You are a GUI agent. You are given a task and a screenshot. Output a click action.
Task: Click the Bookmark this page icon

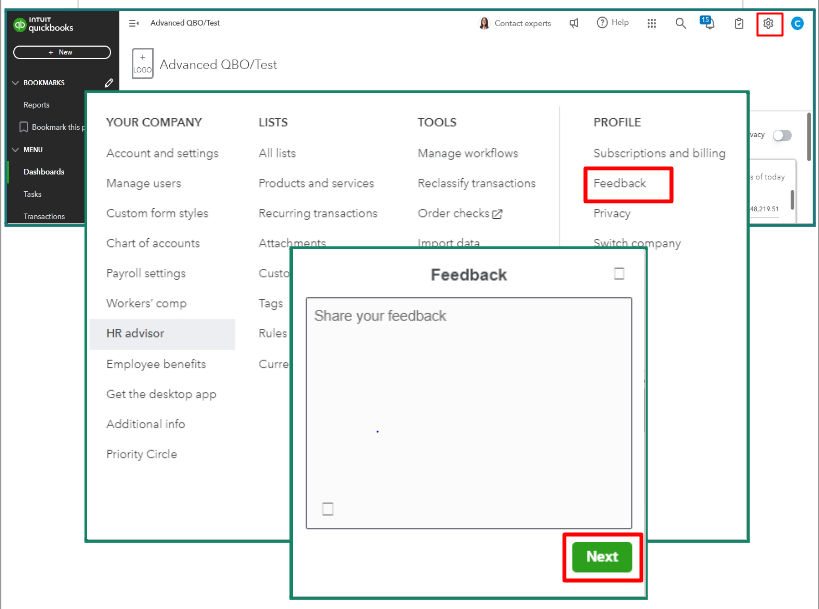click(24, 127)
